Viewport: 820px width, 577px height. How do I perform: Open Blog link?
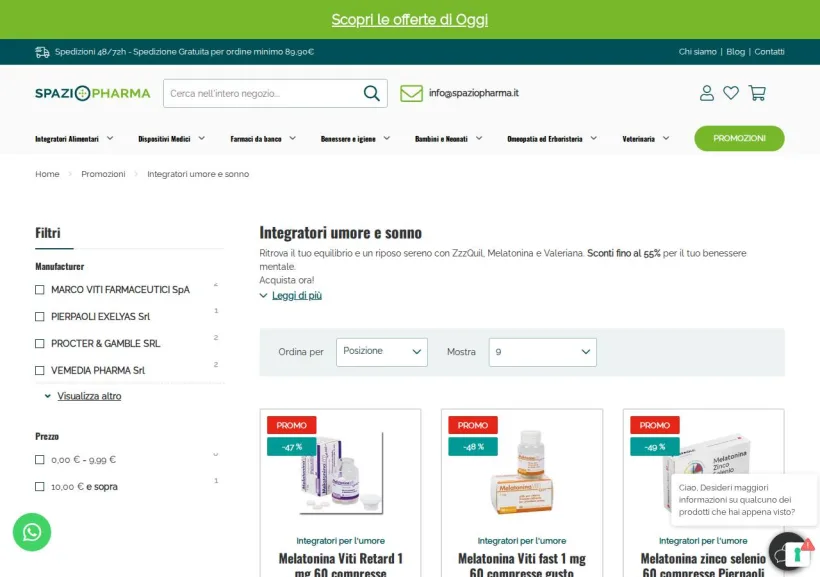pos(735,52)
